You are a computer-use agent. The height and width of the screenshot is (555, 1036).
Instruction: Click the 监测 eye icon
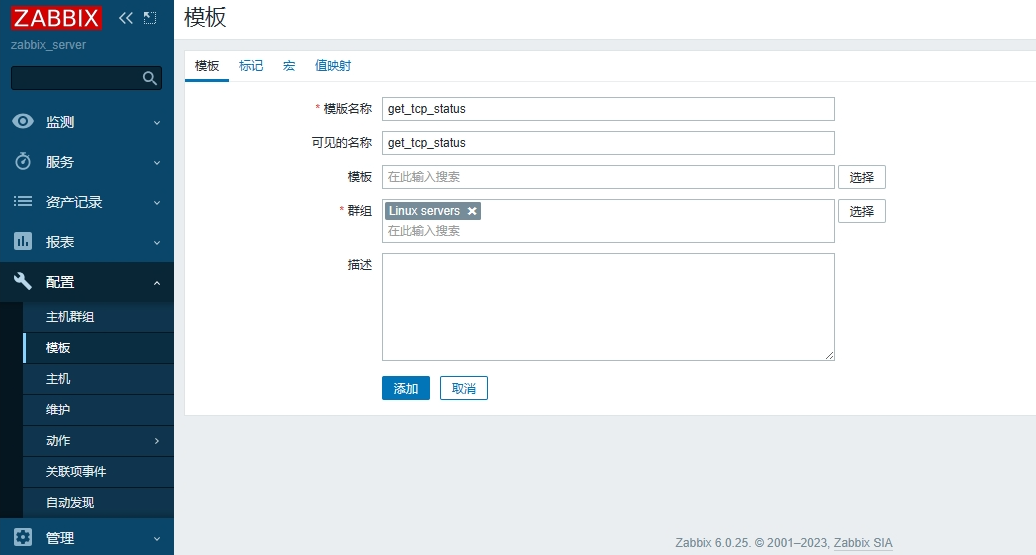click(23, 122)
